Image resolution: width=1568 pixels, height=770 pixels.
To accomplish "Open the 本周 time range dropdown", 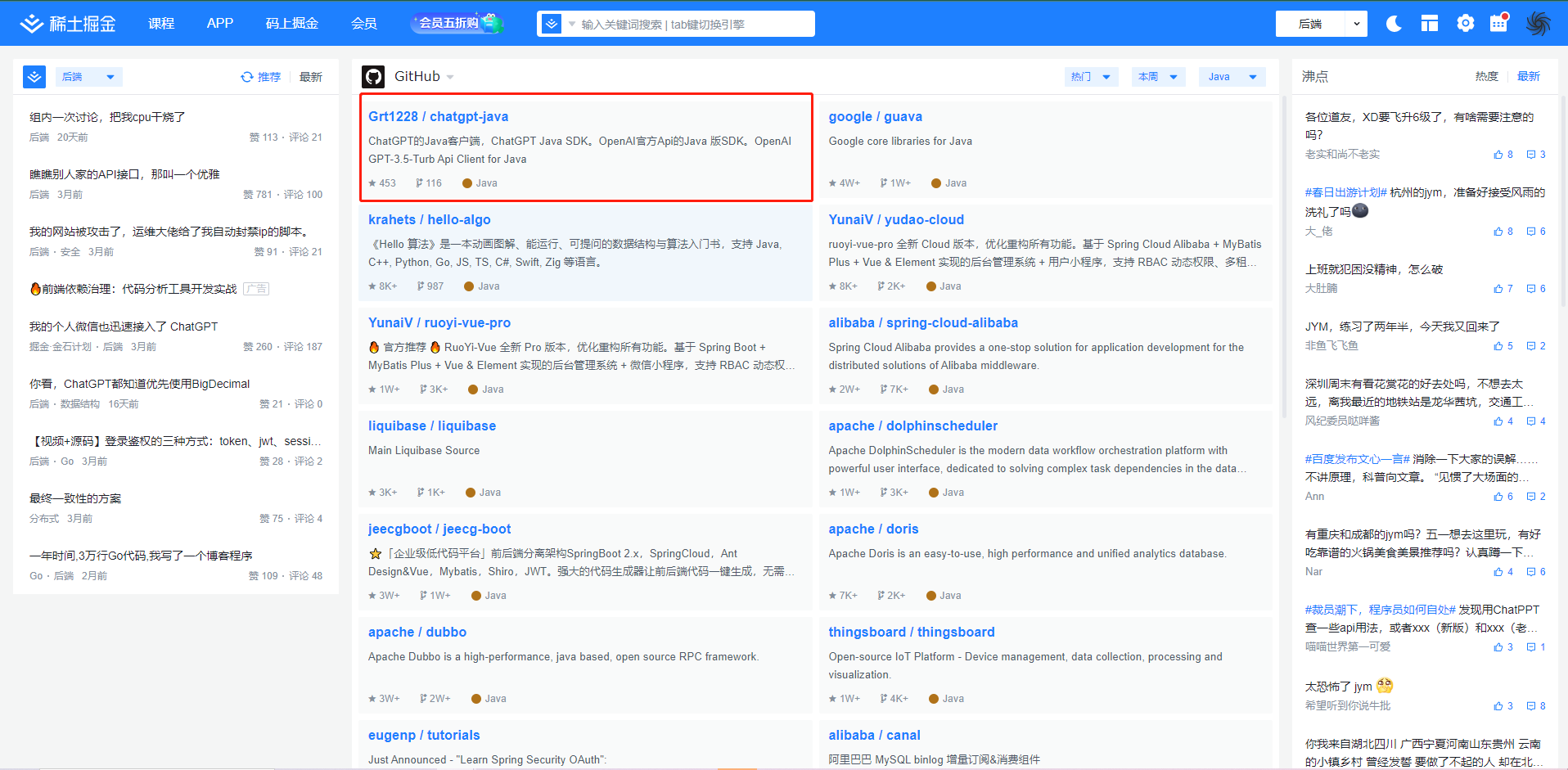I will point(1158,77).
